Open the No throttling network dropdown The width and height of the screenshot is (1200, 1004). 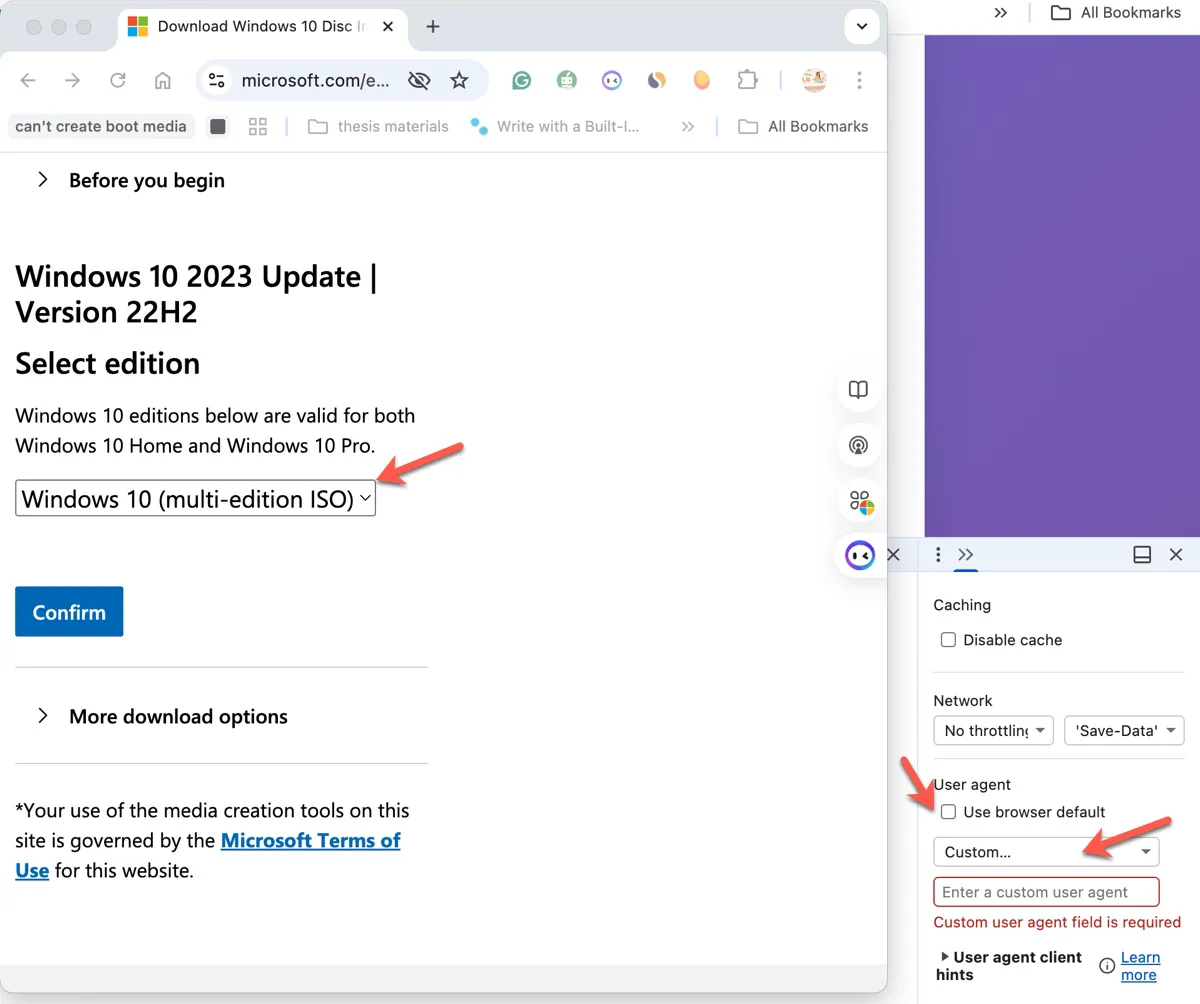[x=992, y=730]
